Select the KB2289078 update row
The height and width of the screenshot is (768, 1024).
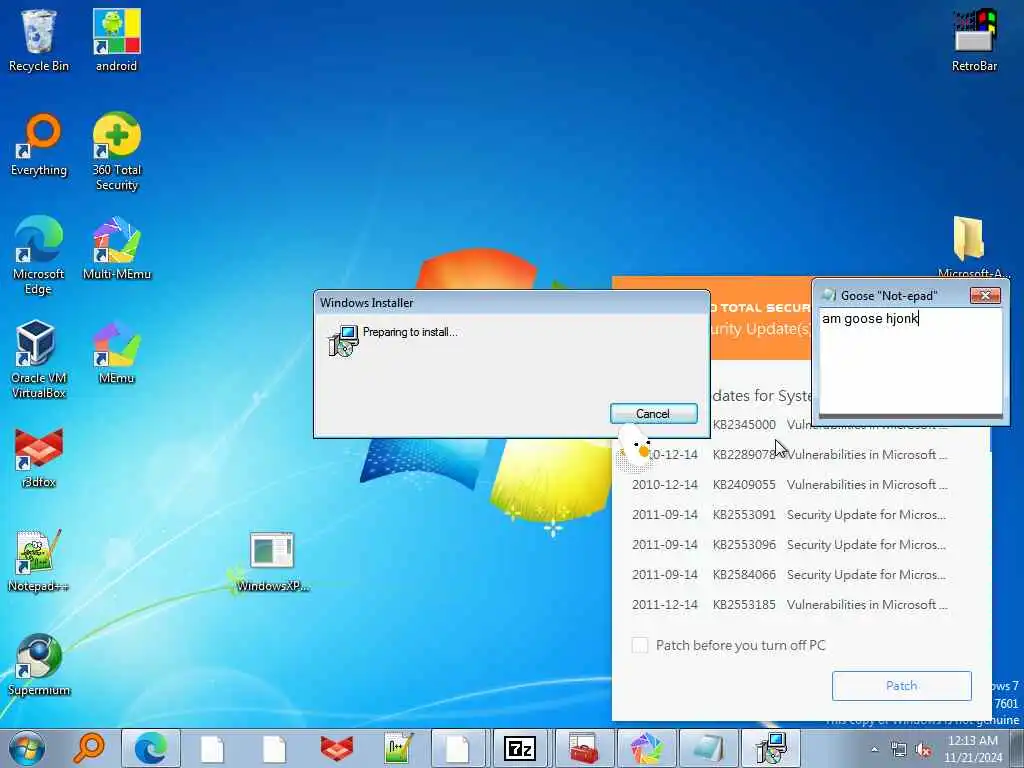pyautogui.click(x=790, y=455)
